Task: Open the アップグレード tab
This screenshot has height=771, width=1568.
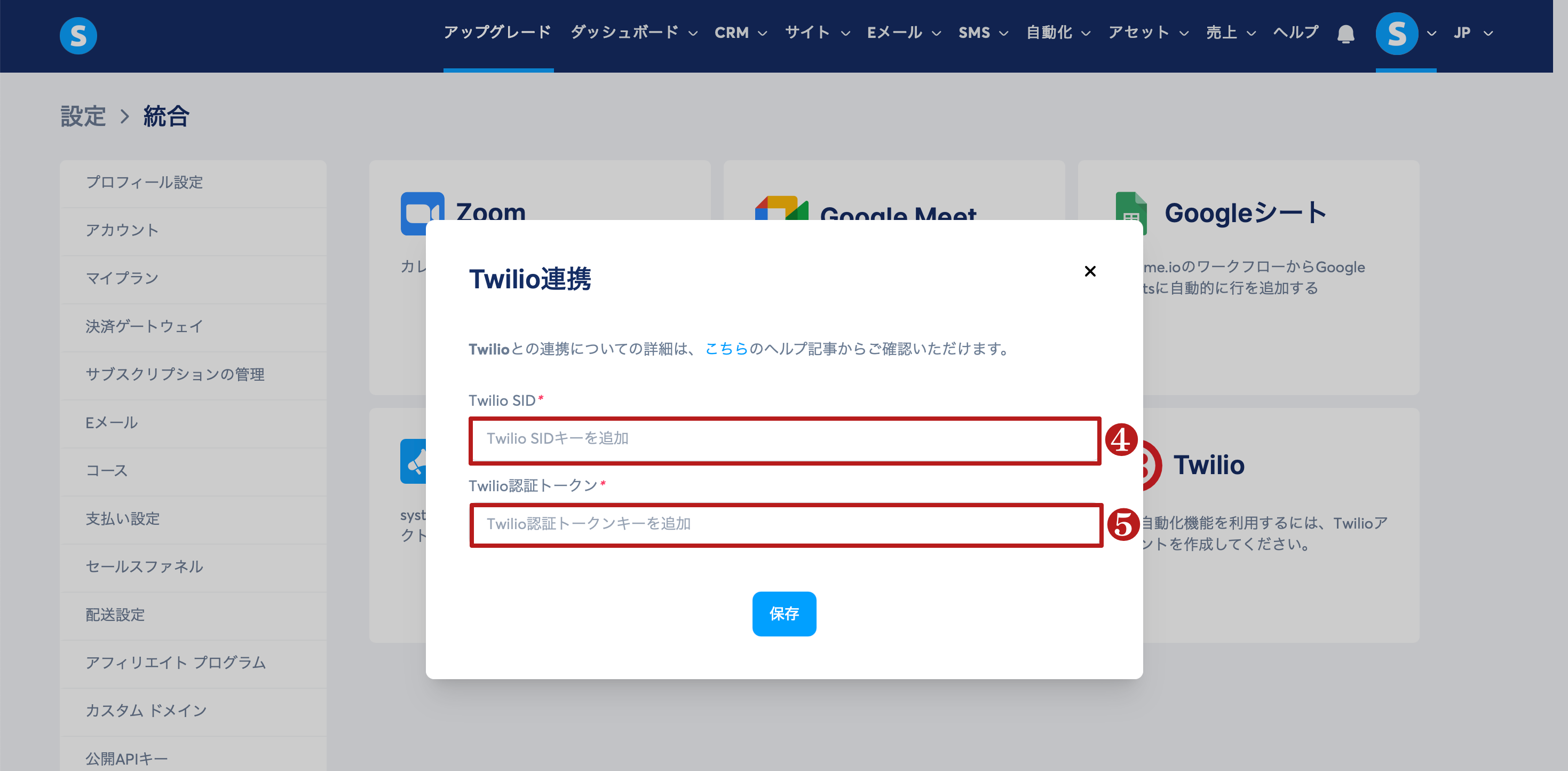Action: (x=497, y=33)
